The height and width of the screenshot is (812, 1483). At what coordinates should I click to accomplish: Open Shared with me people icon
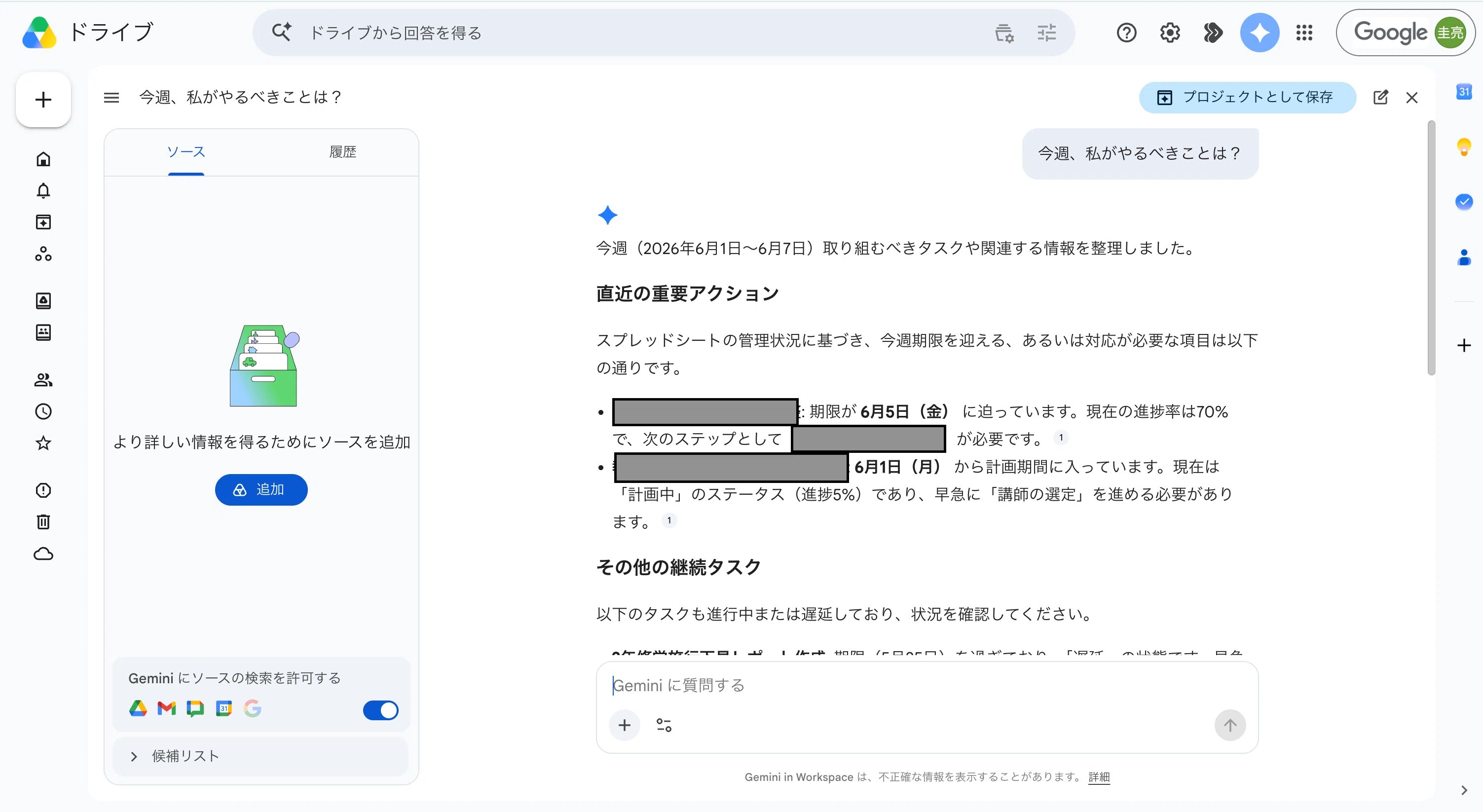[x=43, y=380]
